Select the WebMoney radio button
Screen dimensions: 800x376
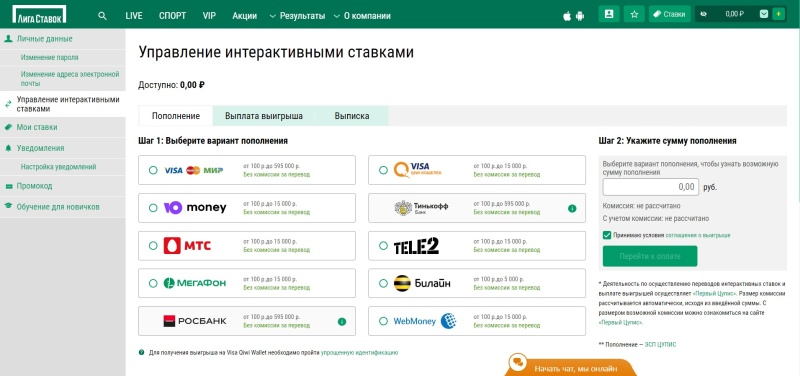(x=383, y=321)
